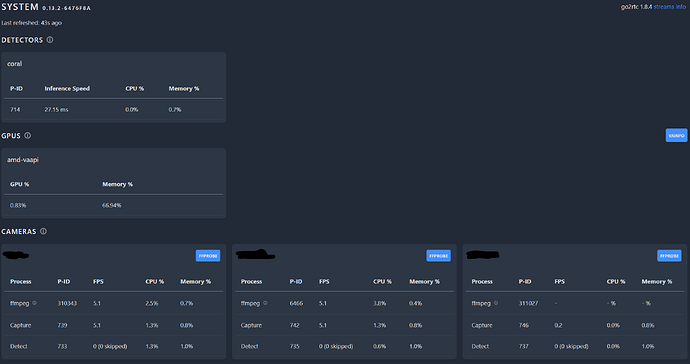Image resolution: width=690 pixels, height=364 pixels.
Task: Select ffmpeg memory value 0.4%
Action: [x=415, y=303]
